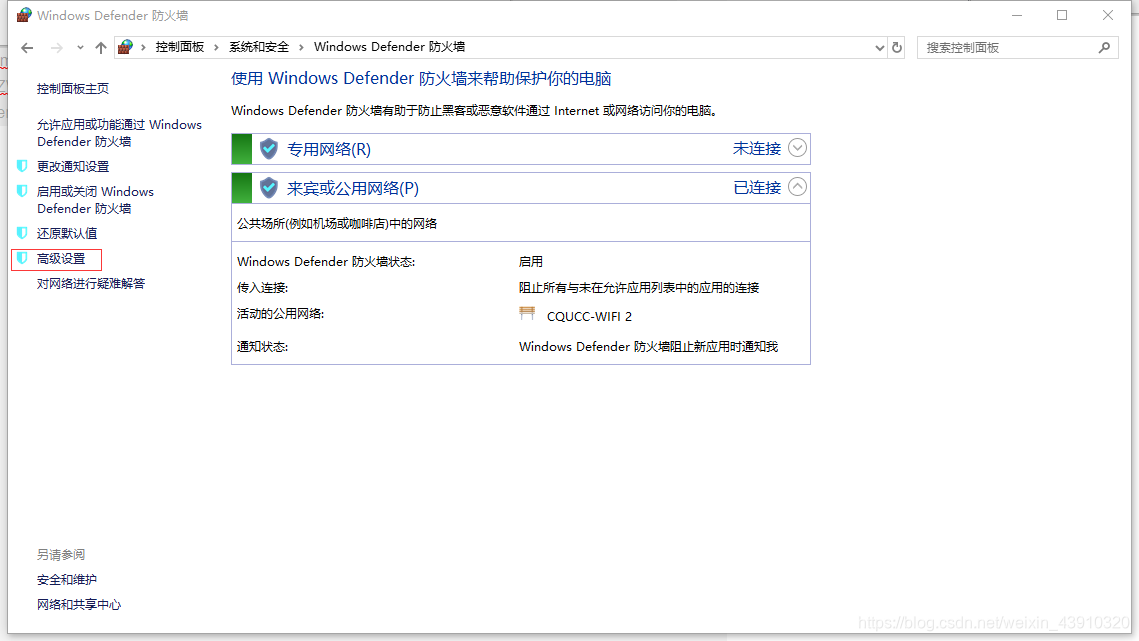Open 对网络进行疑难解答 link
This screenshot has height=641, width=1139.
click(x=91, y=283)
